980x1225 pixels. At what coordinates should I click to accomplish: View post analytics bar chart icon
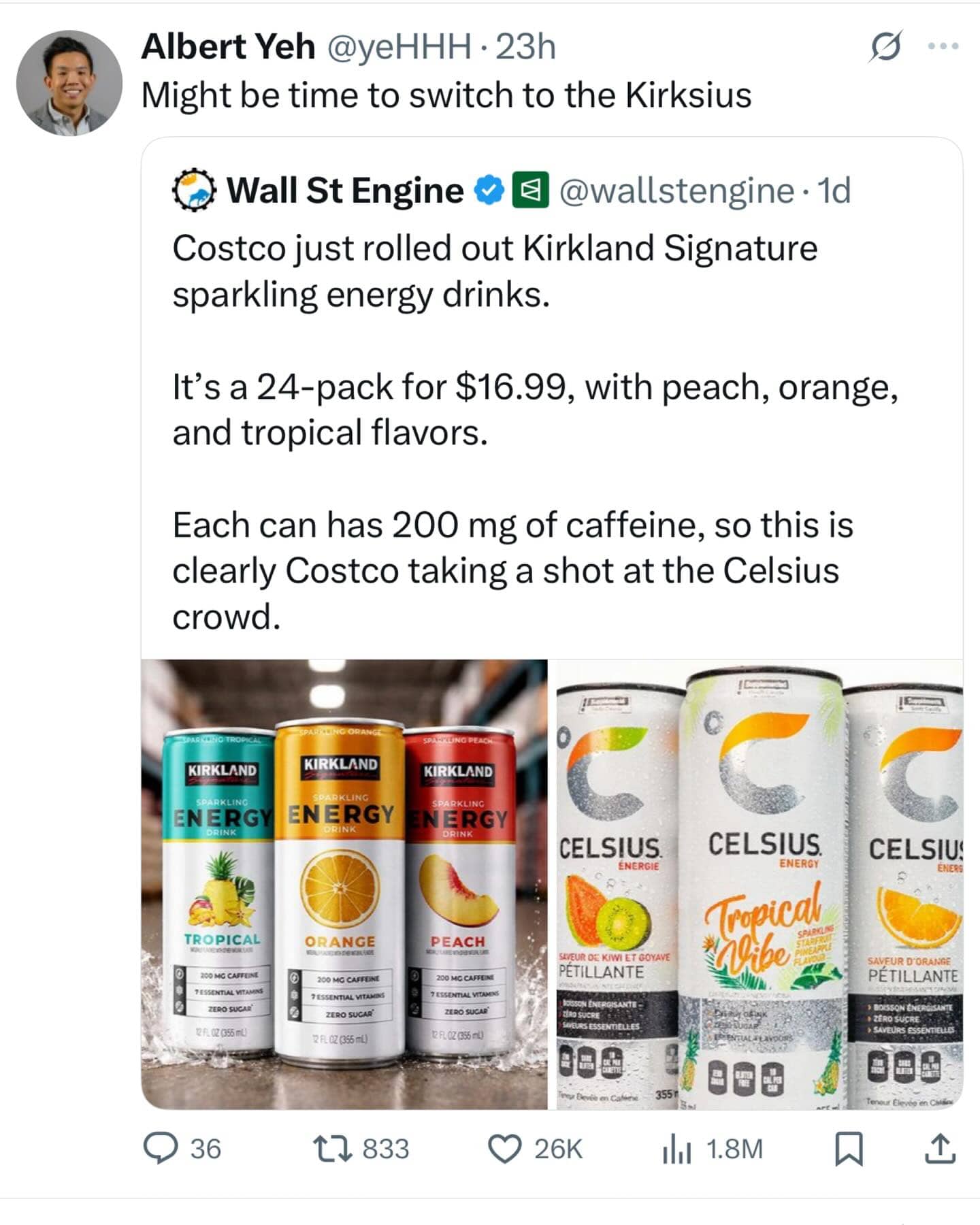point(676,1149)
